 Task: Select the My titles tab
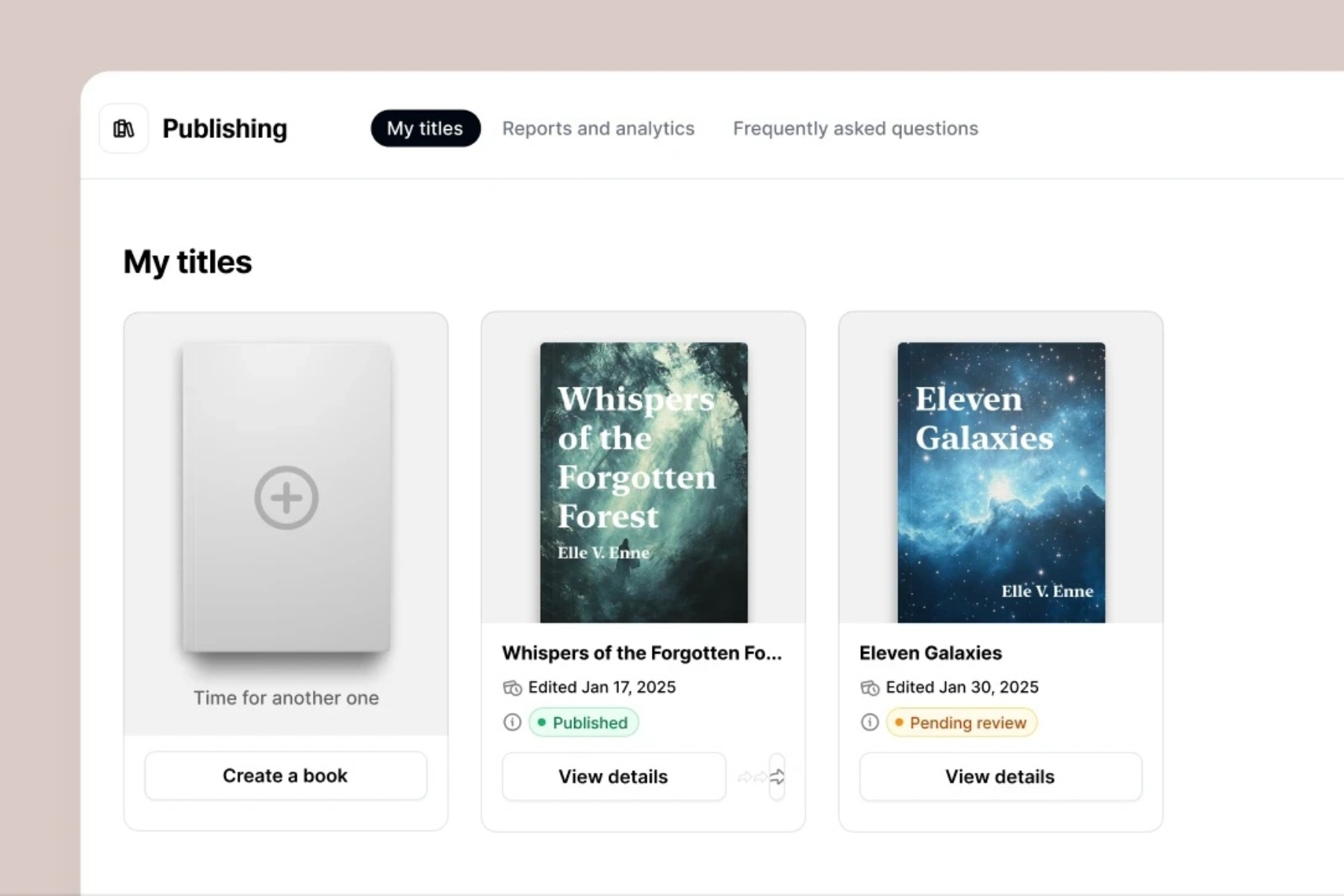pos(425,128)
